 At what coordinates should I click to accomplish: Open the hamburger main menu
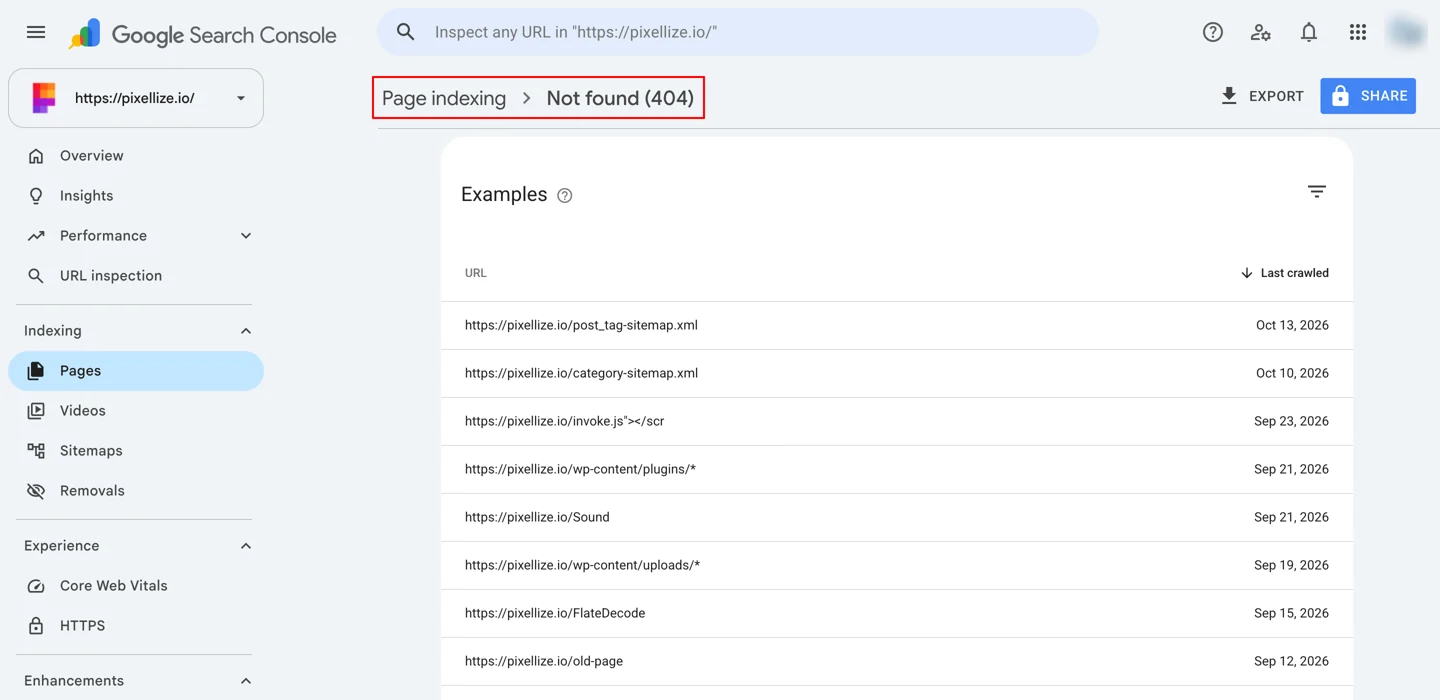(x=36, y=32)
